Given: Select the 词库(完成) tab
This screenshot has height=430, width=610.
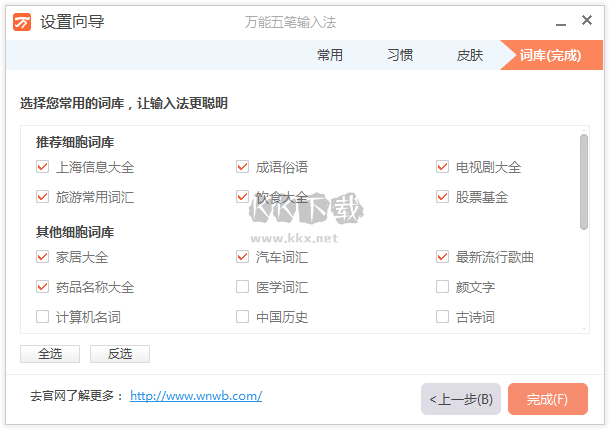Looking at the screenshot, I should tap(551, 55).
